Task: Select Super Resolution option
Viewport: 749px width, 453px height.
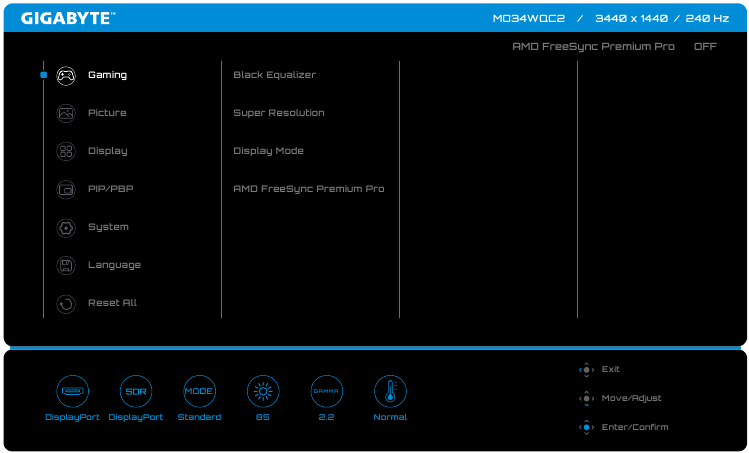Action: (x=279, y=113)
